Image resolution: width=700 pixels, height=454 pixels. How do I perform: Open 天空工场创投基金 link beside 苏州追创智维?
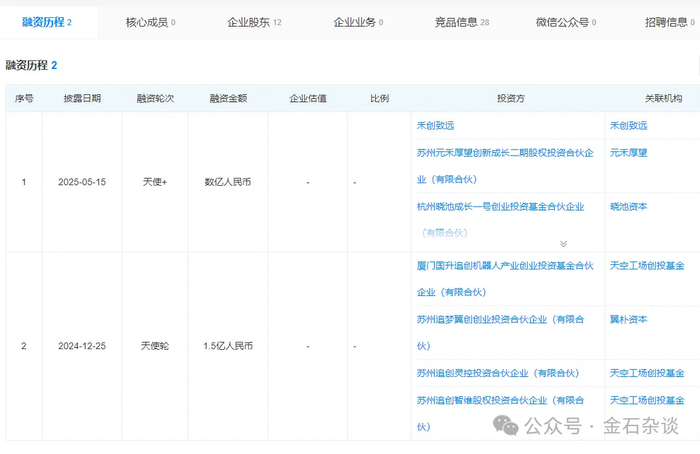pos(647,400)
